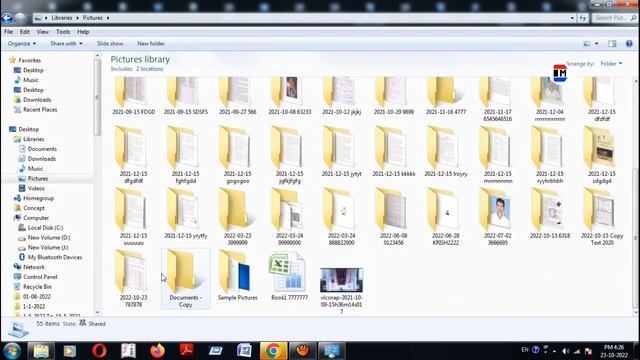Open the 2022-06-08 0123456 folder
The width and height of the screenshot is (640, 360).
[x=393, y=216]
